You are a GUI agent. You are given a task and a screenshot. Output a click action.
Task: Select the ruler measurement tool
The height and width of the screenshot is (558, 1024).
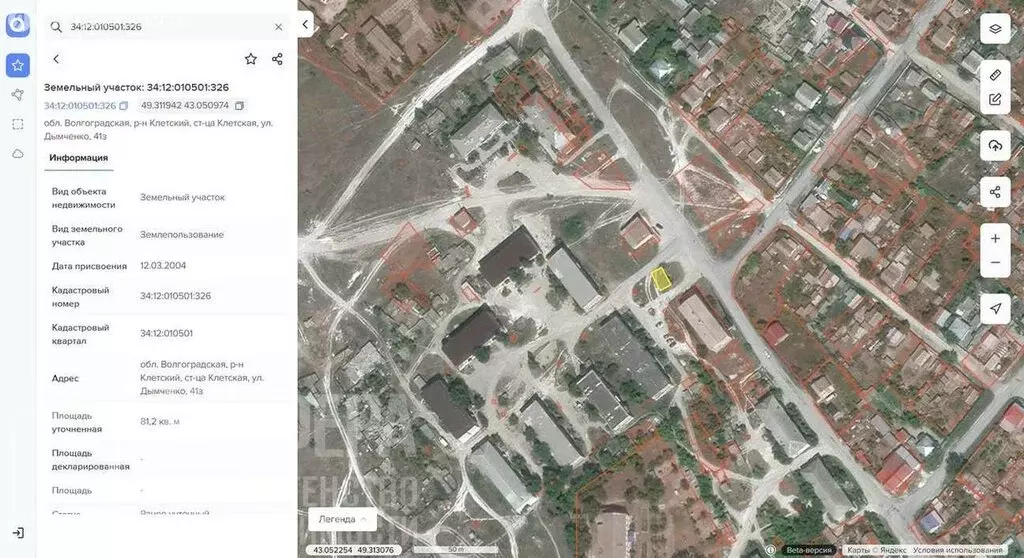tap(994, 75)
